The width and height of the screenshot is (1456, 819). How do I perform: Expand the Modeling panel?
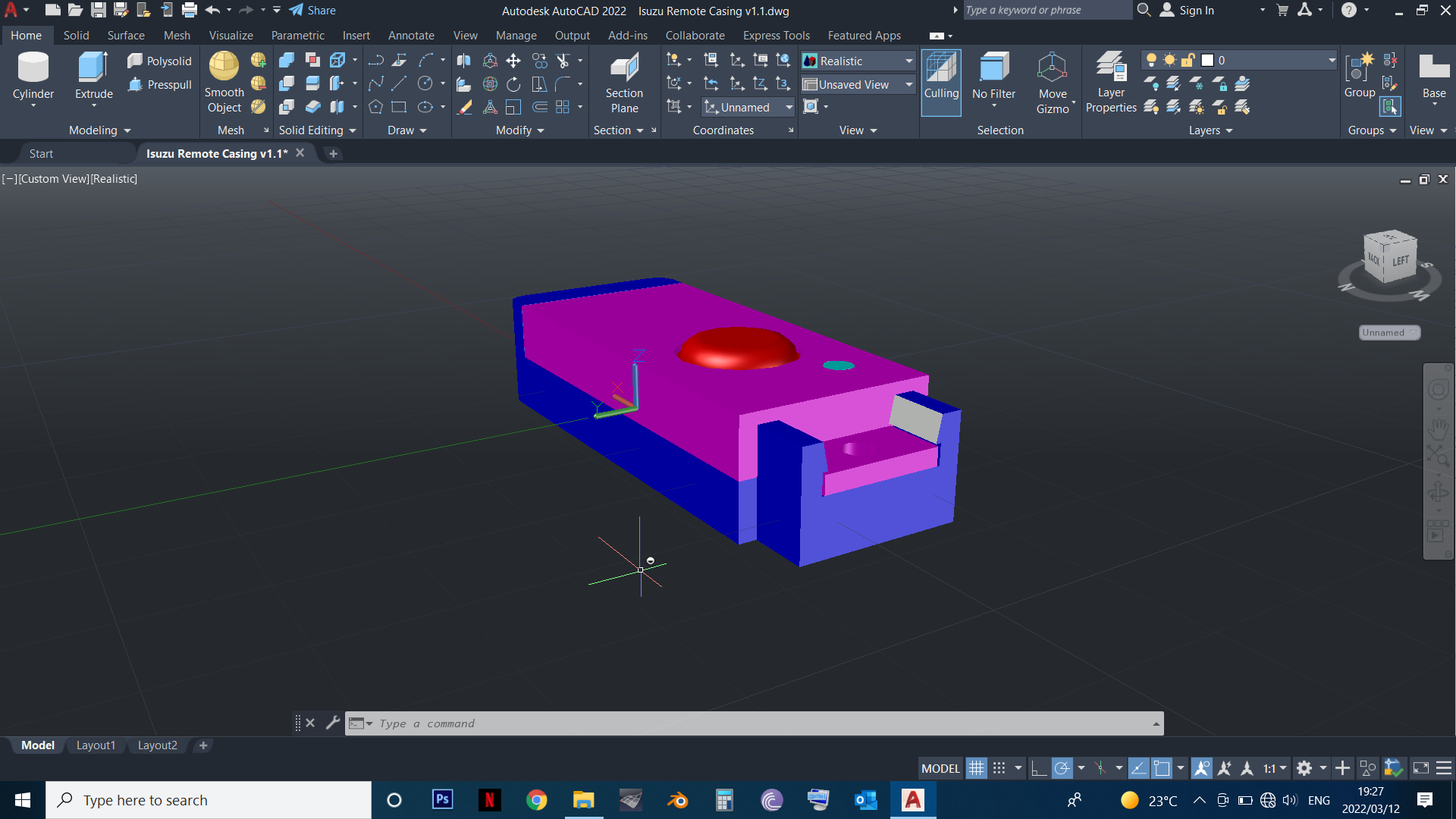[100, 130]
